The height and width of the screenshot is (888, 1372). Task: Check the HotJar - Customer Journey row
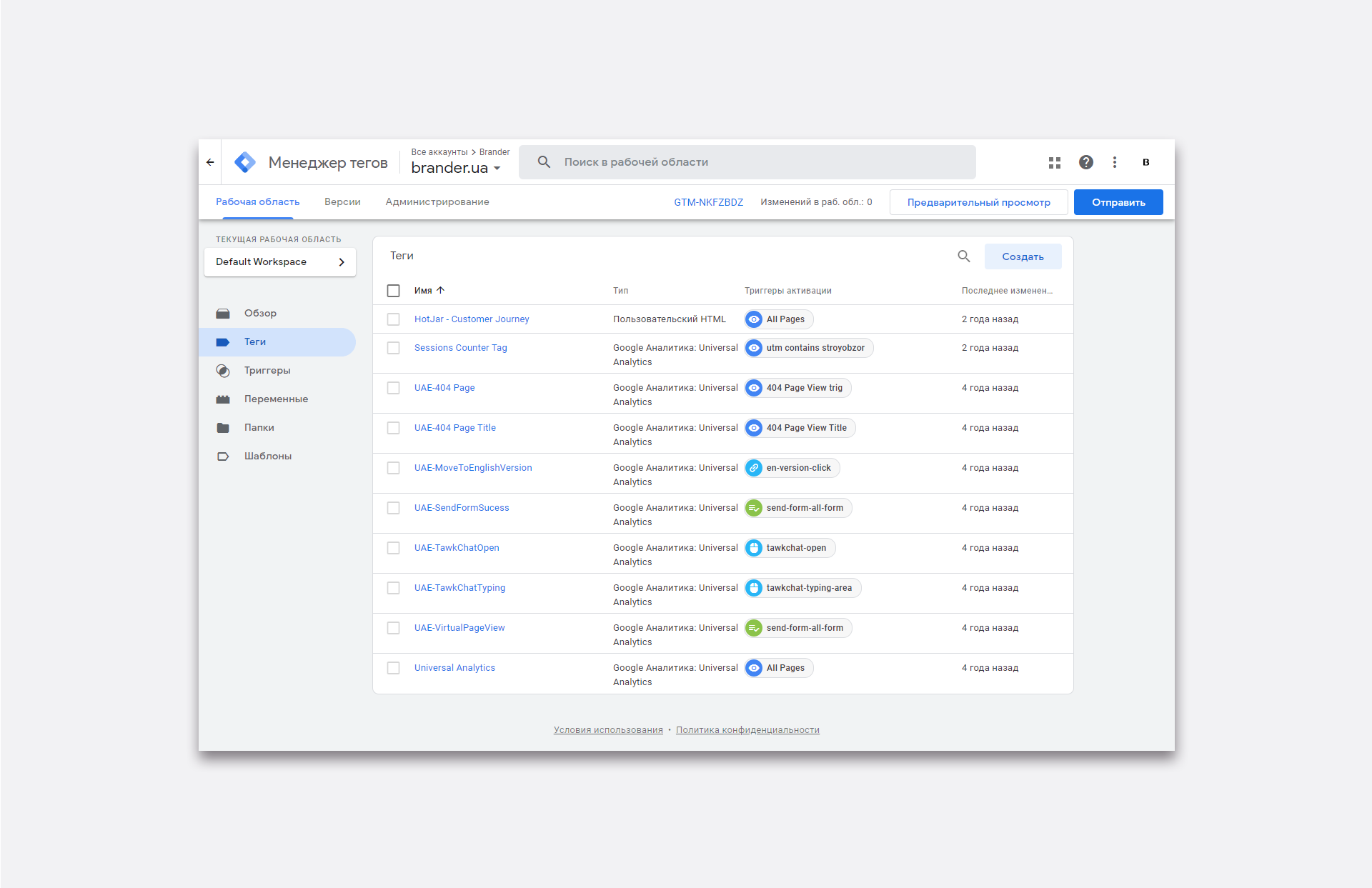(393, 319)
